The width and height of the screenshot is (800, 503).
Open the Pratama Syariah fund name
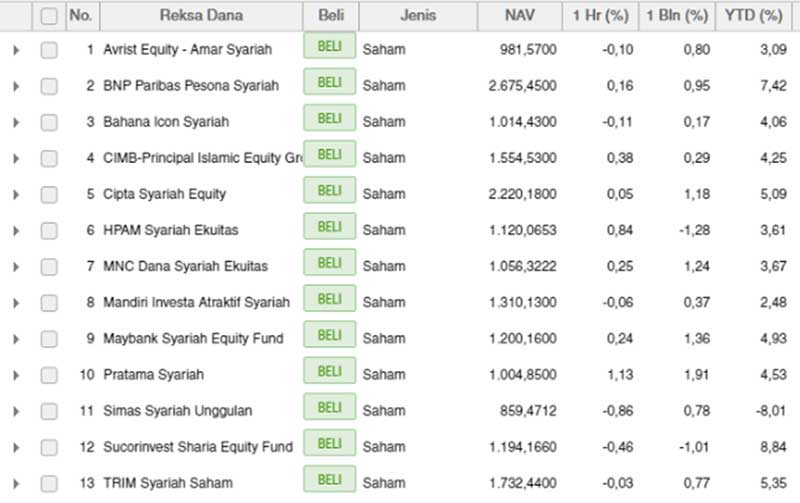pyautogui.click(x=154, y=375)
